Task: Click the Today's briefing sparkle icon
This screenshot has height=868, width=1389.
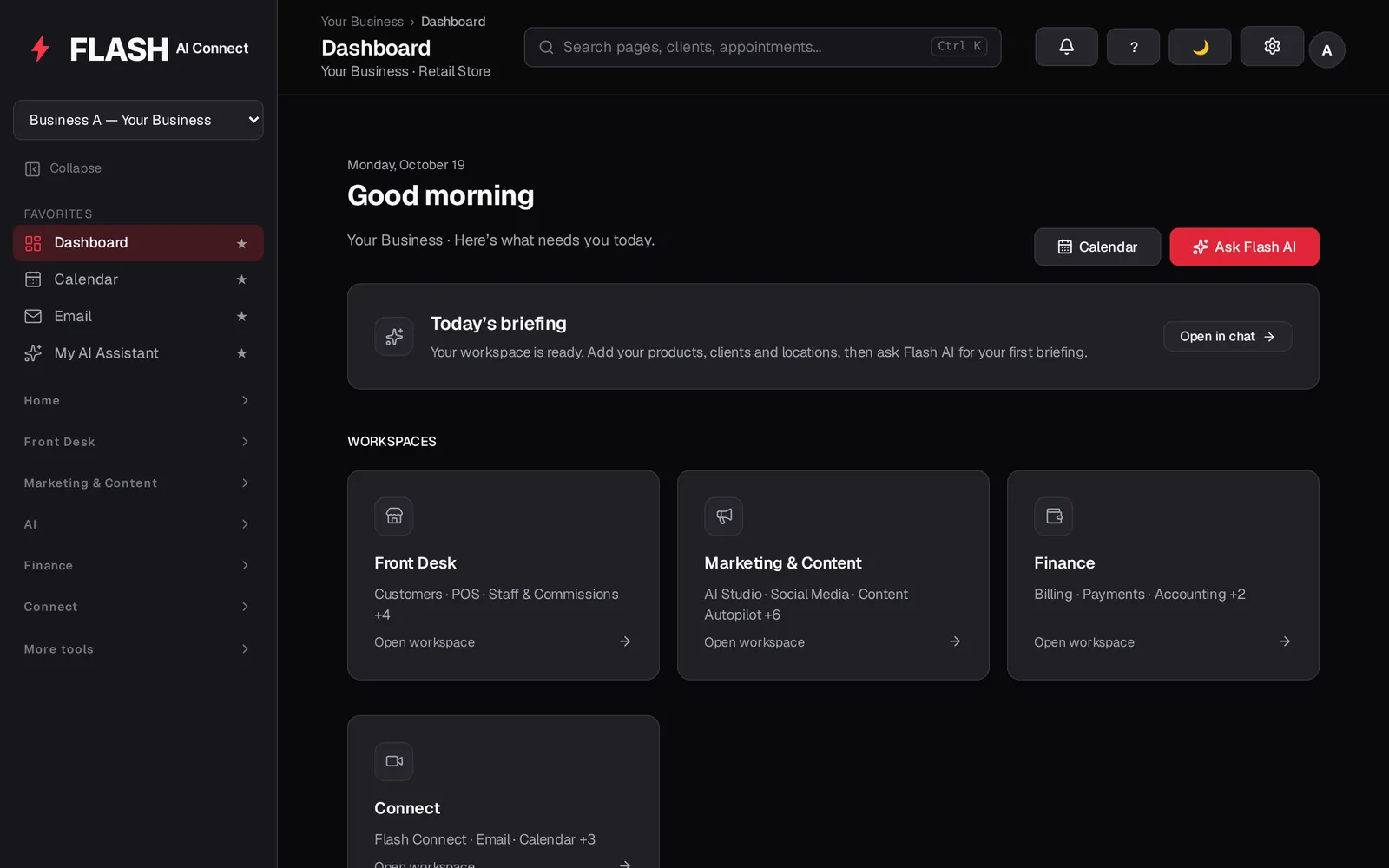Action: coord(394,337)
